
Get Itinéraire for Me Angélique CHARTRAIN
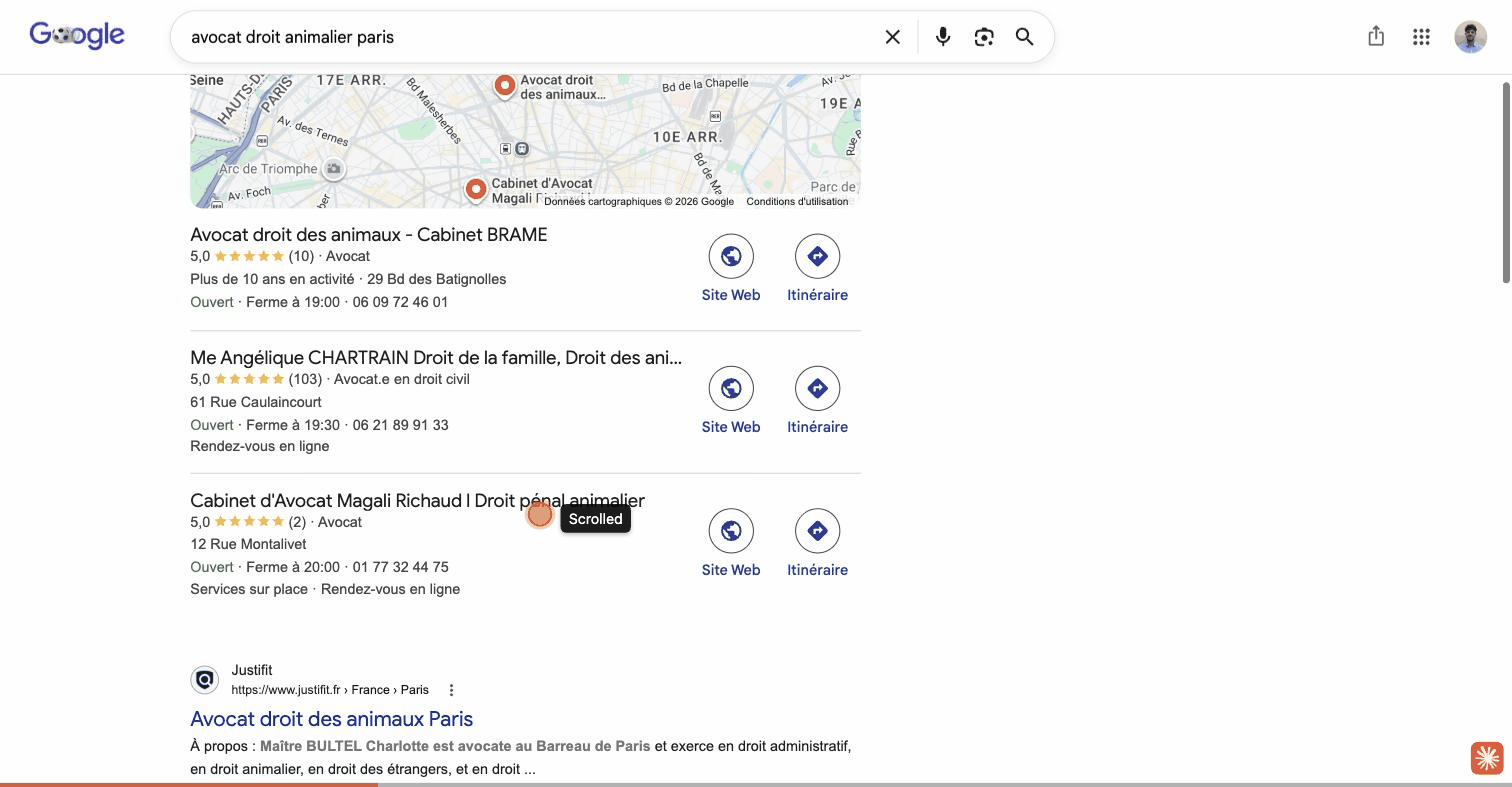point(817,401)
